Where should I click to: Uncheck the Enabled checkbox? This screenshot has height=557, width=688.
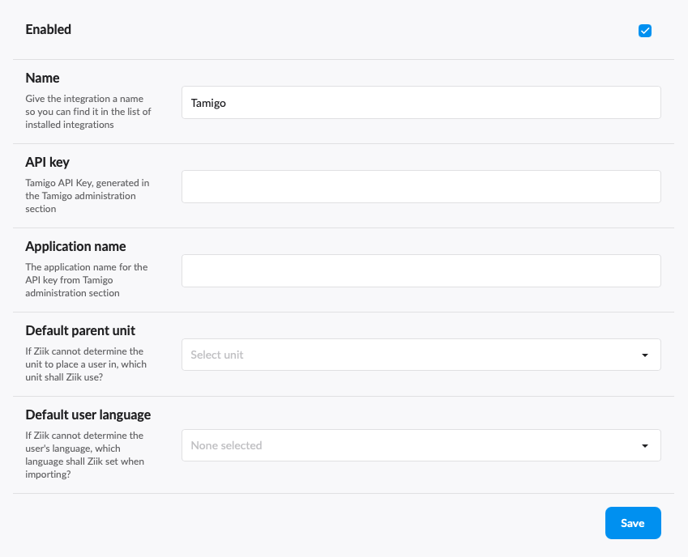tap(645, 31)
